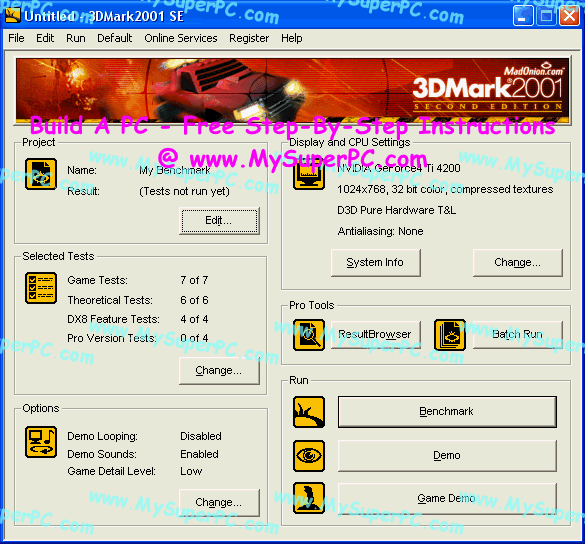The height and width of the screenshot is (544, 585).
Task: Open the Edit menu
Action: (x=45, y=38)
